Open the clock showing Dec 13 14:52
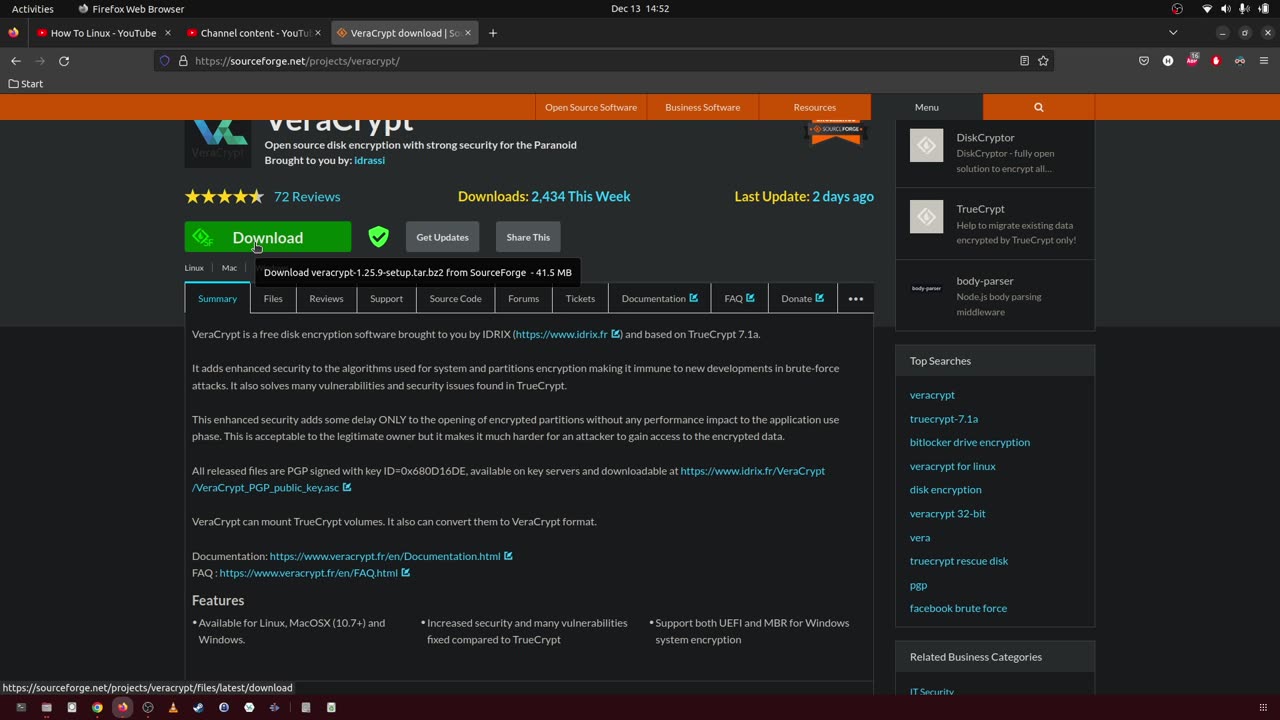The width and height of the screenshot is (1280, 720). [x=640, y=9]
